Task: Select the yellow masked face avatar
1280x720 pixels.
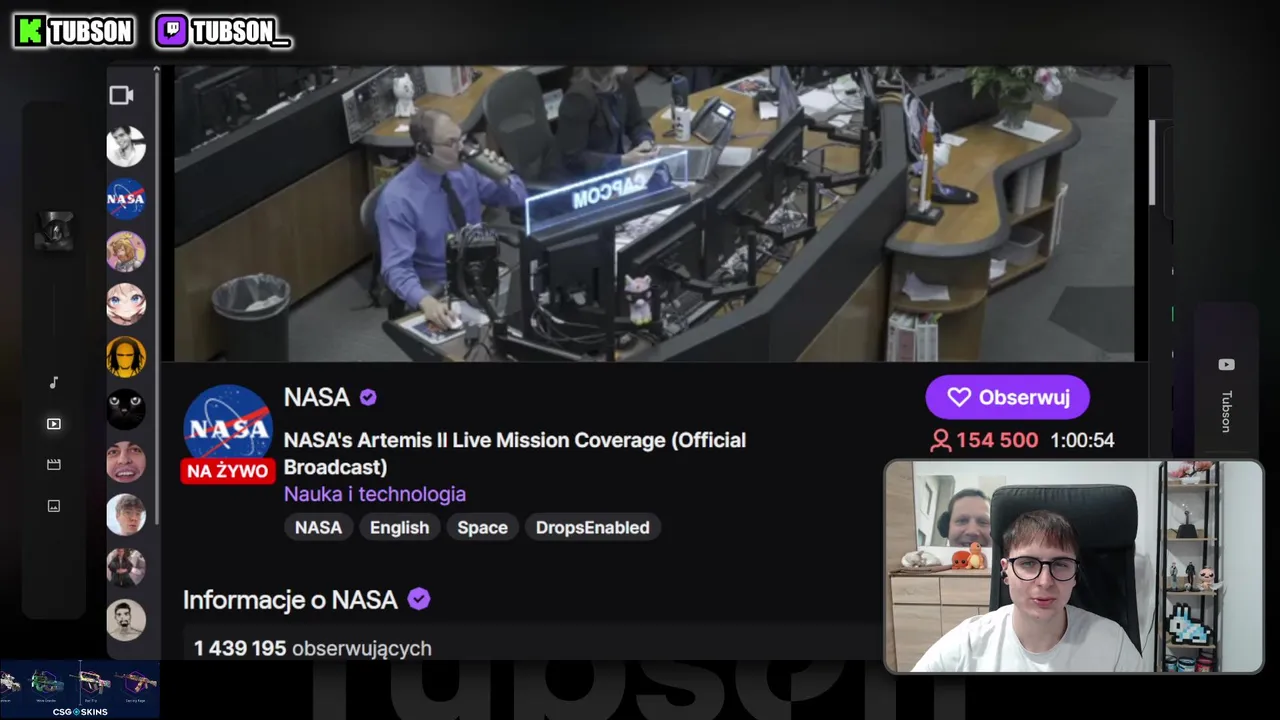Action: (x=126, y=357)
